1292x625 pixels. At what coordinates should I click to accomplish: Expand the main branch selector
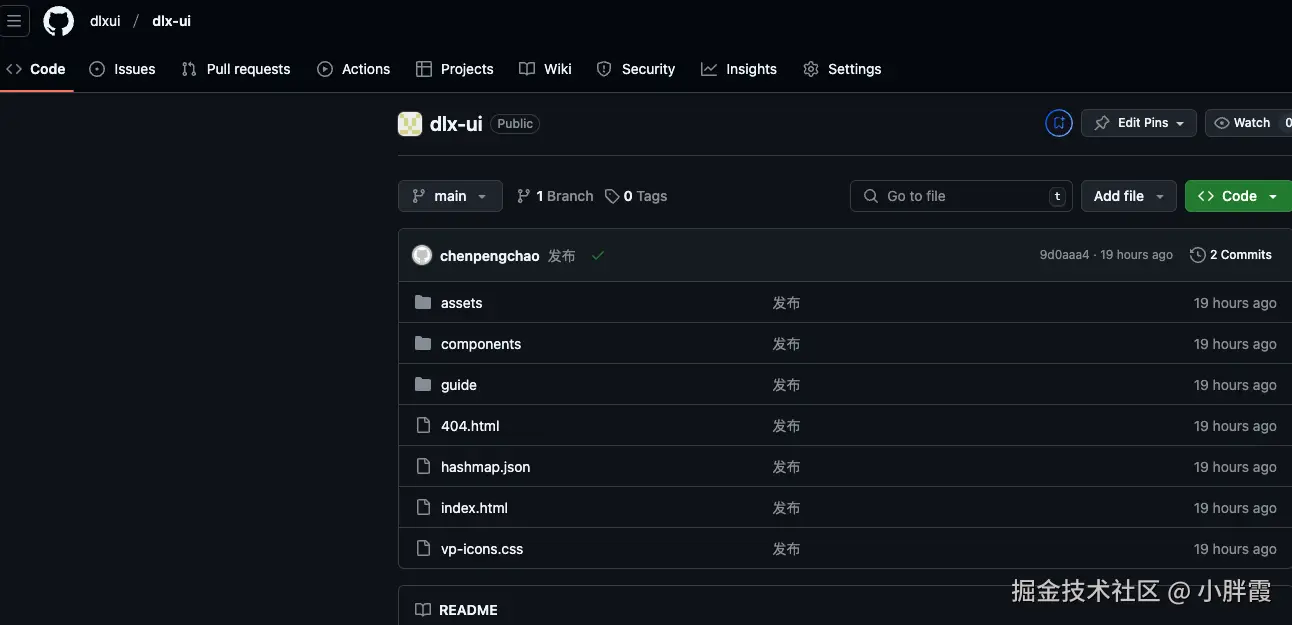pyautogui.click(x=450, y=196)
